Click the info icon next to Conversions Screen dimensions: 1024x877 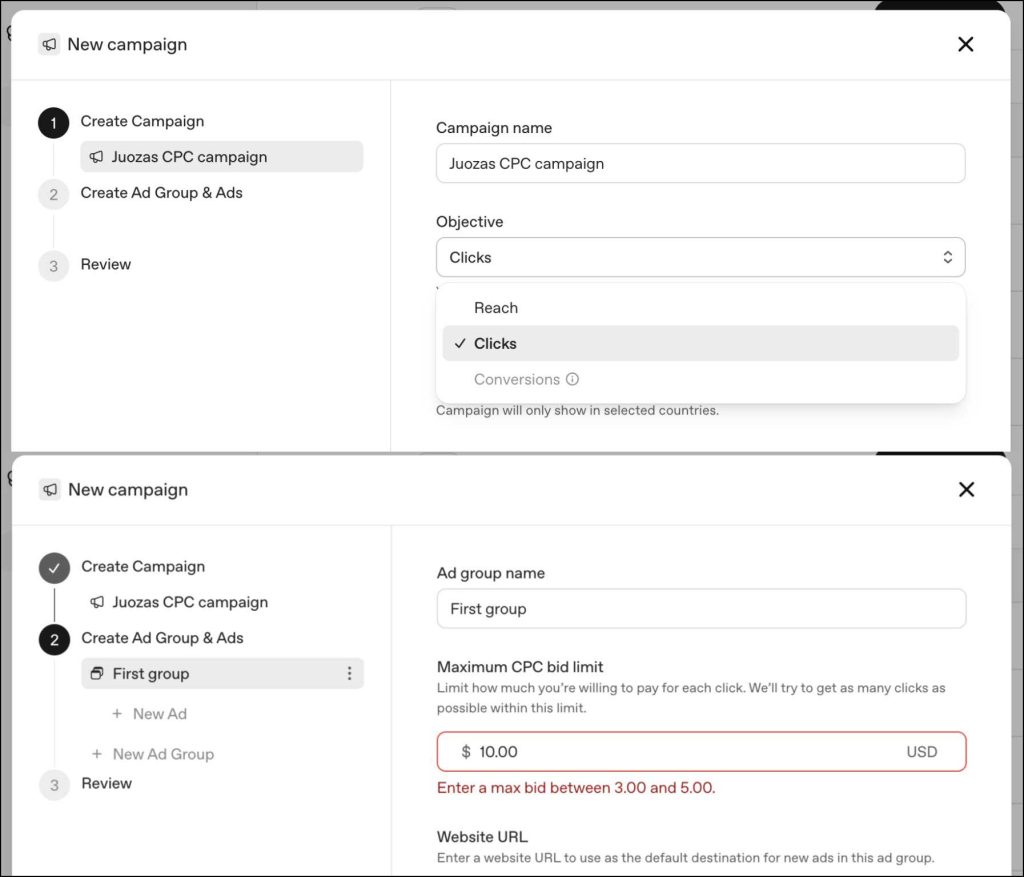point(572,379)
